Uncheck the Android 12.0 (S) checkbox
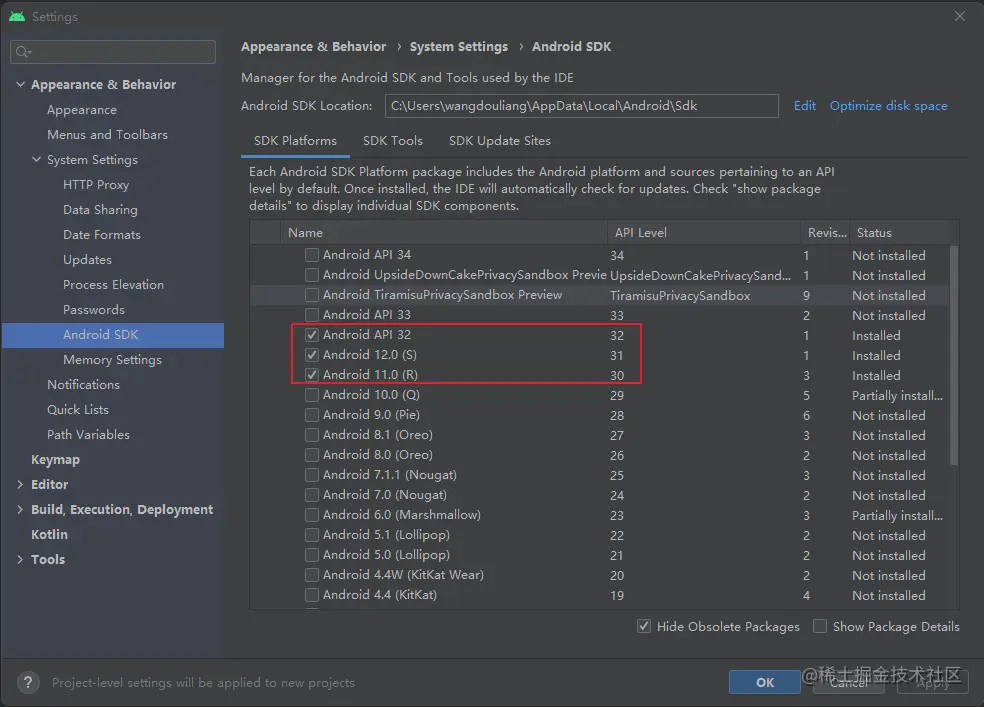 (311, 355)
